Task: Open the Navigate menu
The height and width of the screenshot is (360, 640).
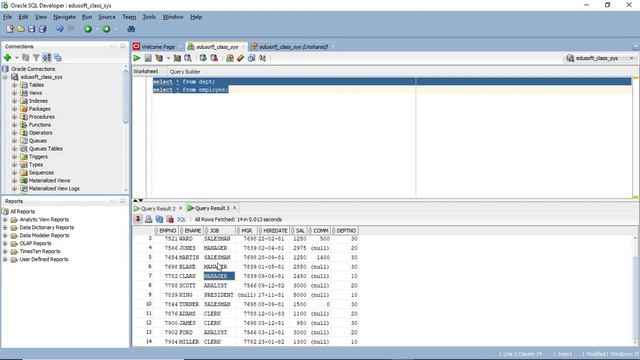Action: [x=64, y=17]
